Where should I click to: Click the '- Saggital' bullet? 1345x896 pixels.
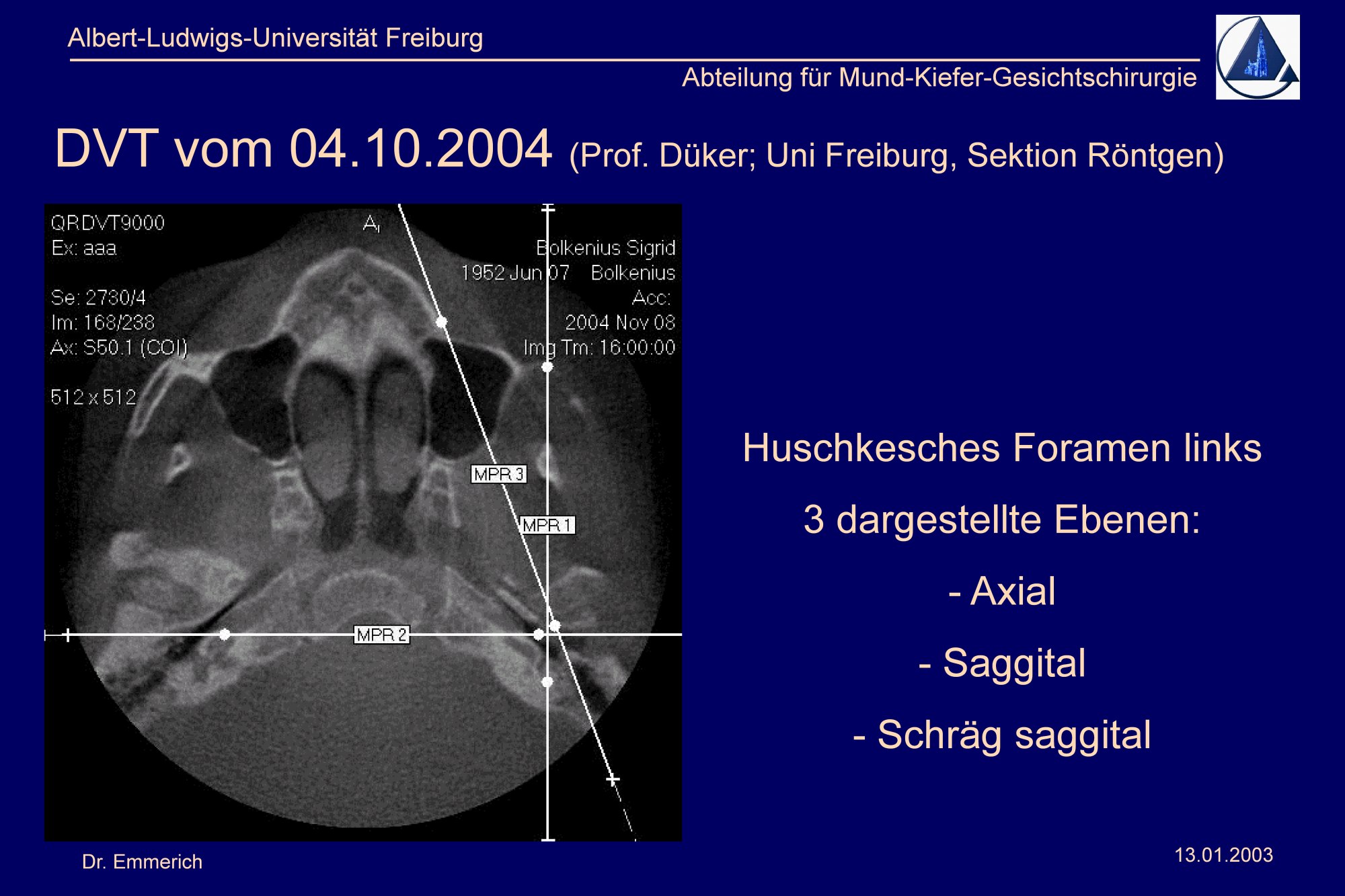[x=1002, y=663]
